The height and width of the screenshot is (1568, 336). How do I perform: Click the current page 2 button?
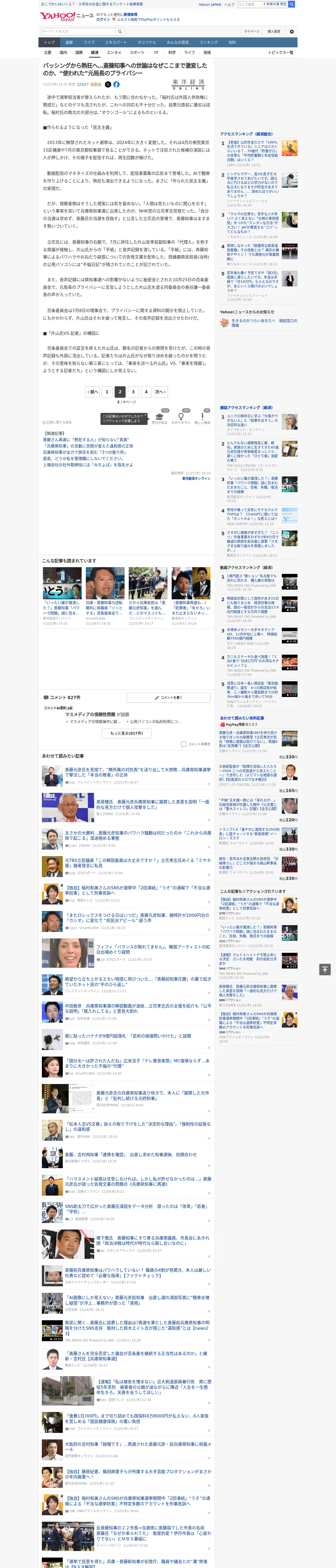[x=120, y=392]
